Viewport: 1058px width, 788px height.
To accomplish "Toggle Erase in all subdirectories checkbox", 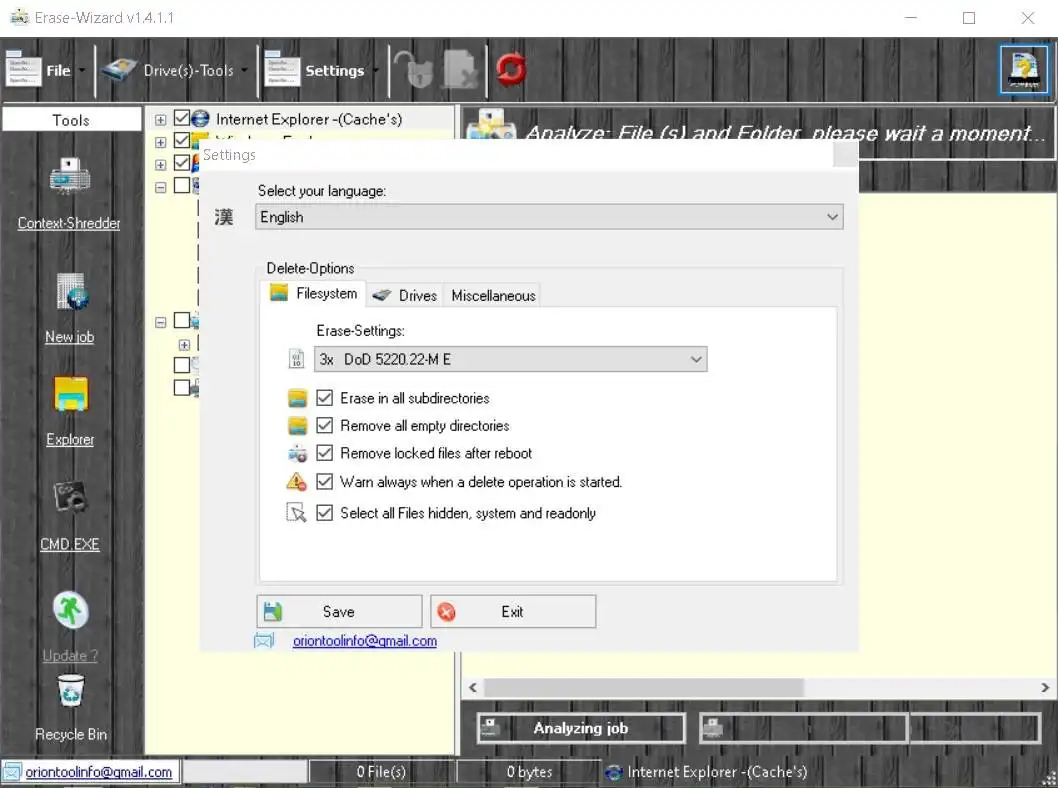I will point(325,398).
